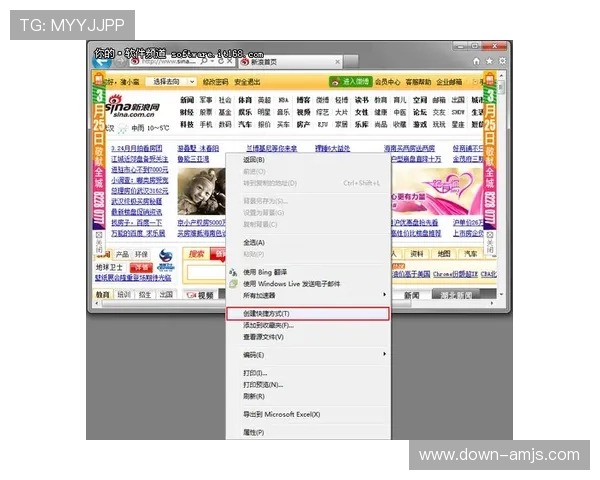
Task: Choose 打印预览(N)... menu entry
Action: 308,385
